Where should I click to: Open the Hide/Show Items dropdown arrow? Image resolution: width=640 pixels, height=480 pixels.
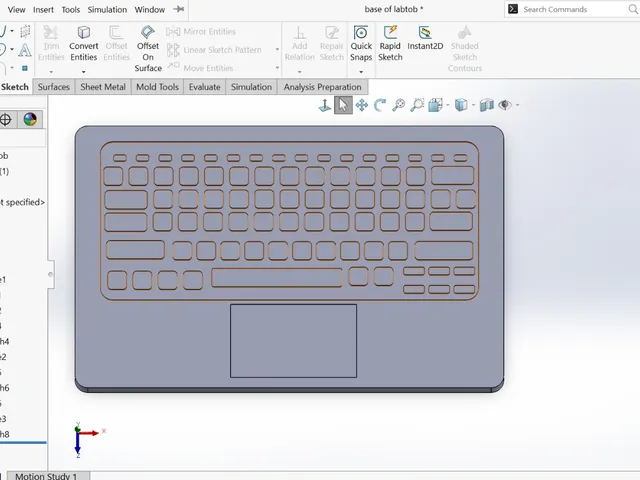pos(518,105)
